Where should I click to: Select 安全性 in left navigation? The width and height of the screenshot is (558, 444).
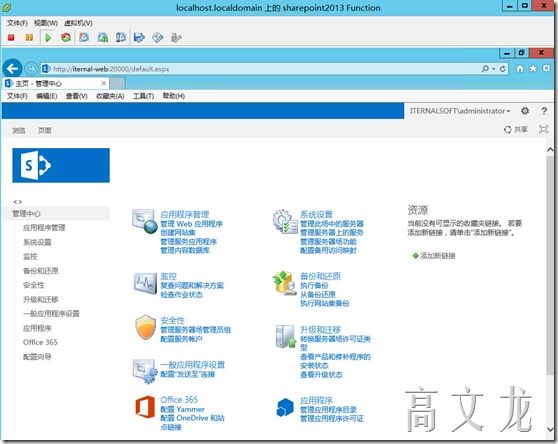[x=33, y=285]
